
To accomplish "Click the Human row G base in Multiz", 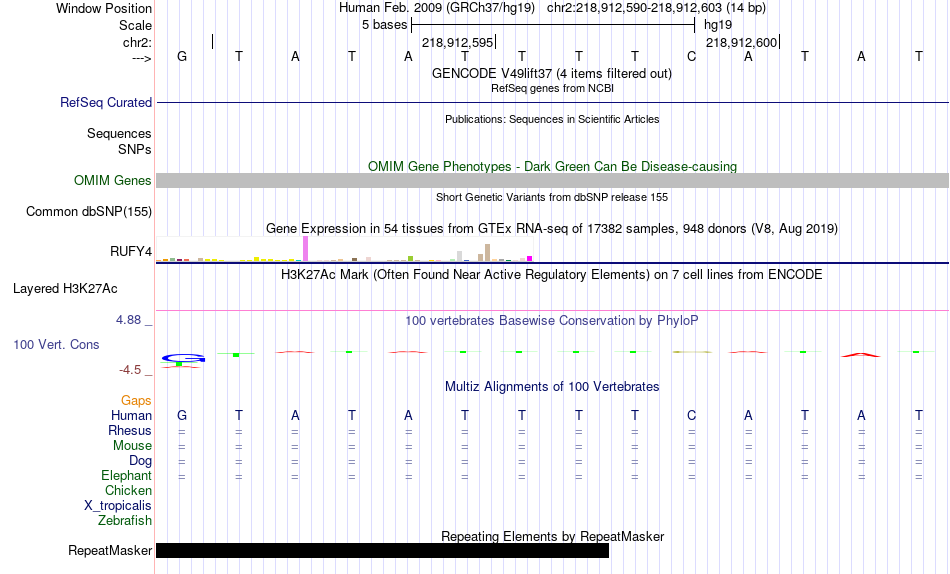I will [182, 416].
